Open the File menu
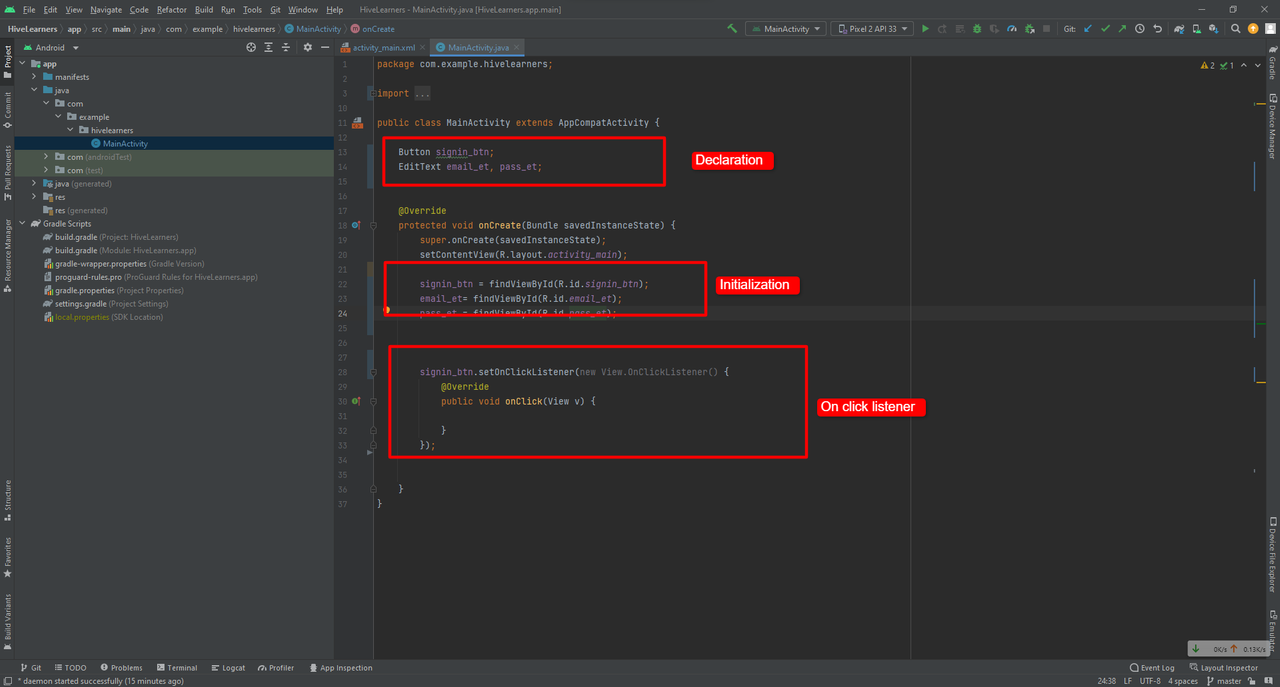Image resolution: width=1280 pixels, height=687 pixels. (x=29, y=9)
